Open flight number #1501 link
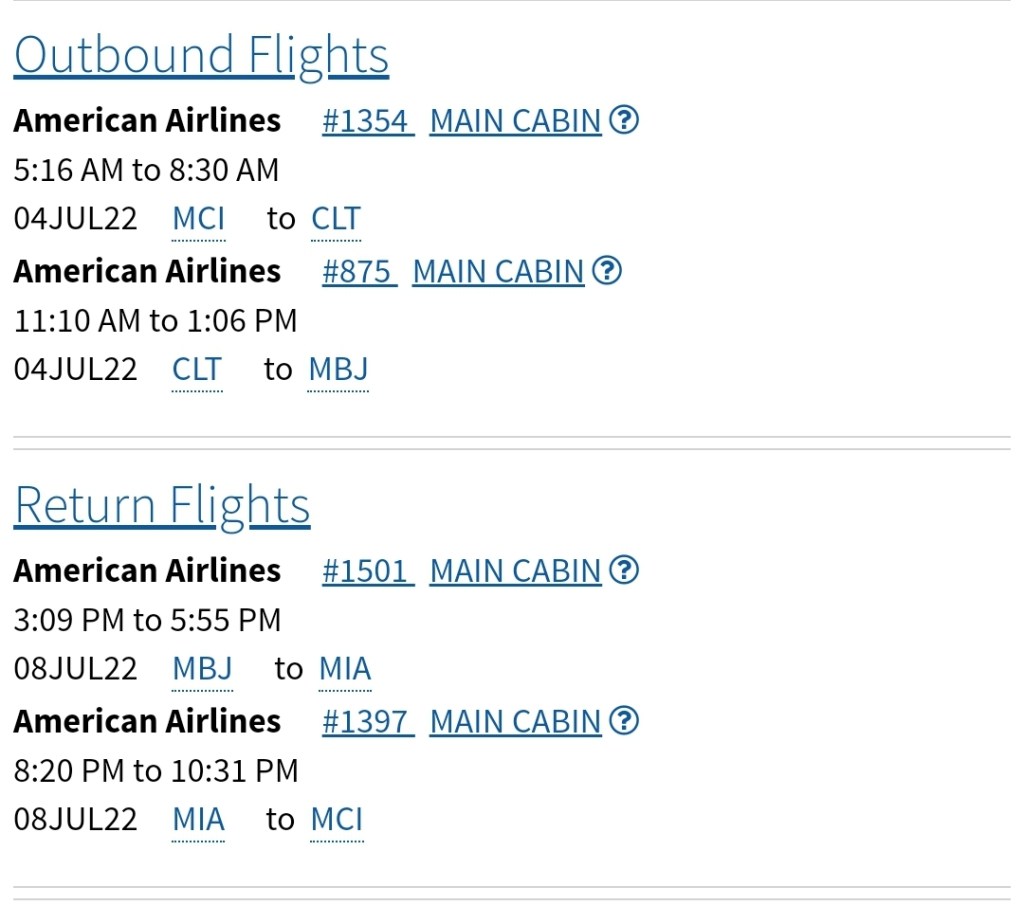The height and width of the screenshot is (905, 1024). 366,571
